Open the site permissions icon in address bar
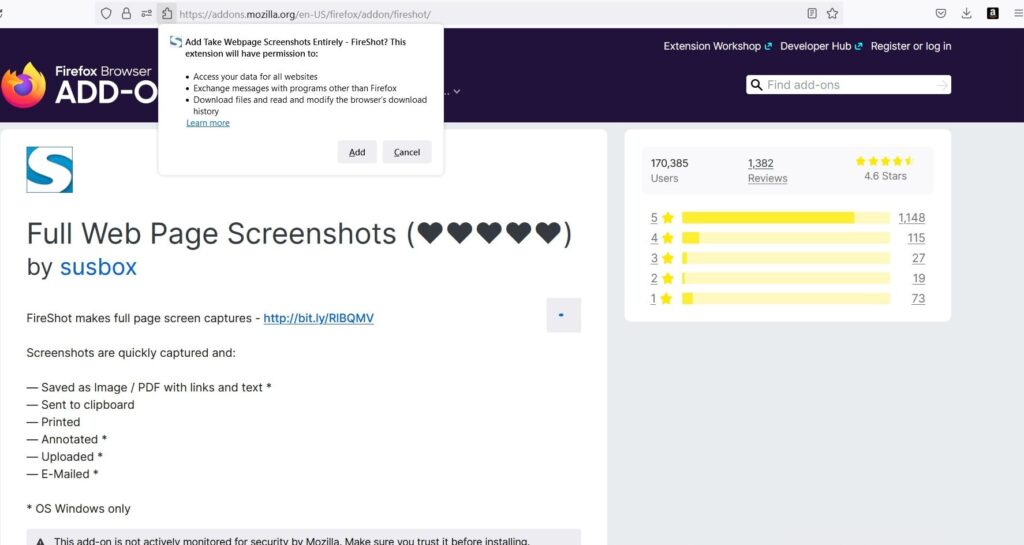The image size is (1024, 545). [x=146, y=13]
